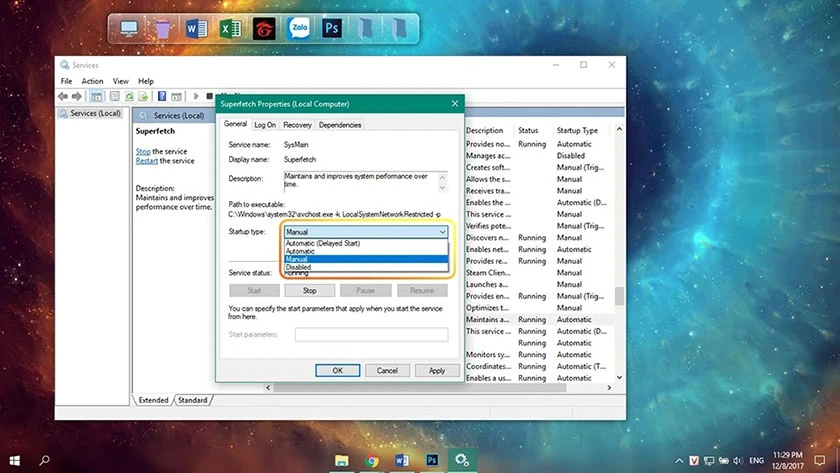Click the Stop Service square icon
Viewport: 840px width, 473px height.
pyautogui.click(x=209, y=96)
